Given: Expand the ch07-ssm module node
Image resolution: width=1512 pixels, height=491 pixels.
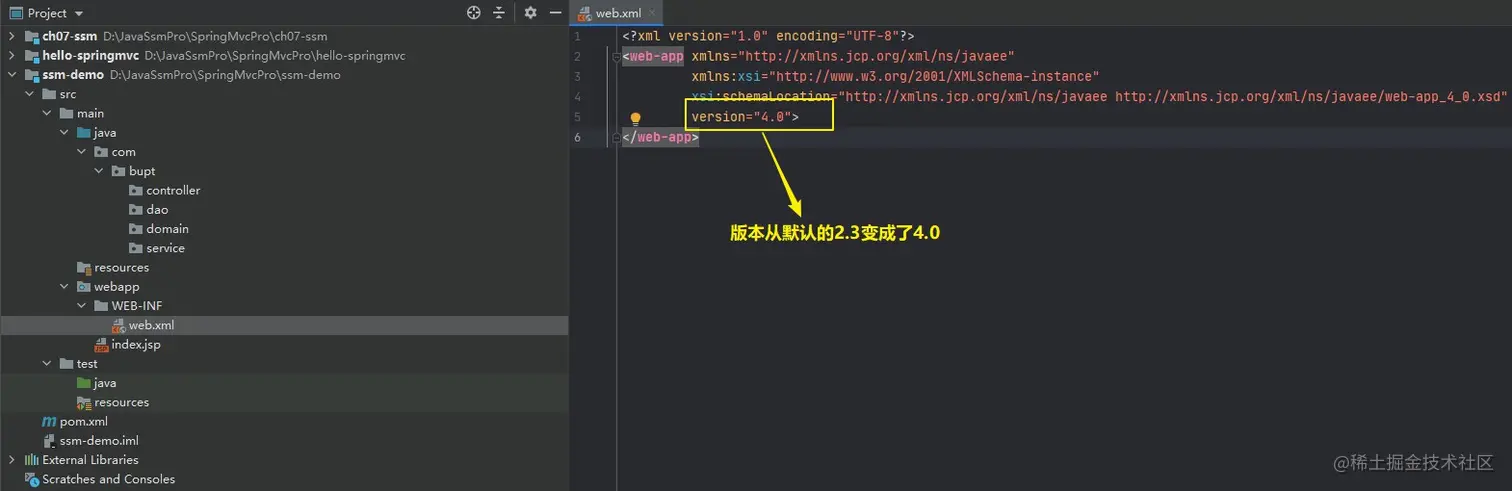Looking at the screenshot, I should point(12,36).
